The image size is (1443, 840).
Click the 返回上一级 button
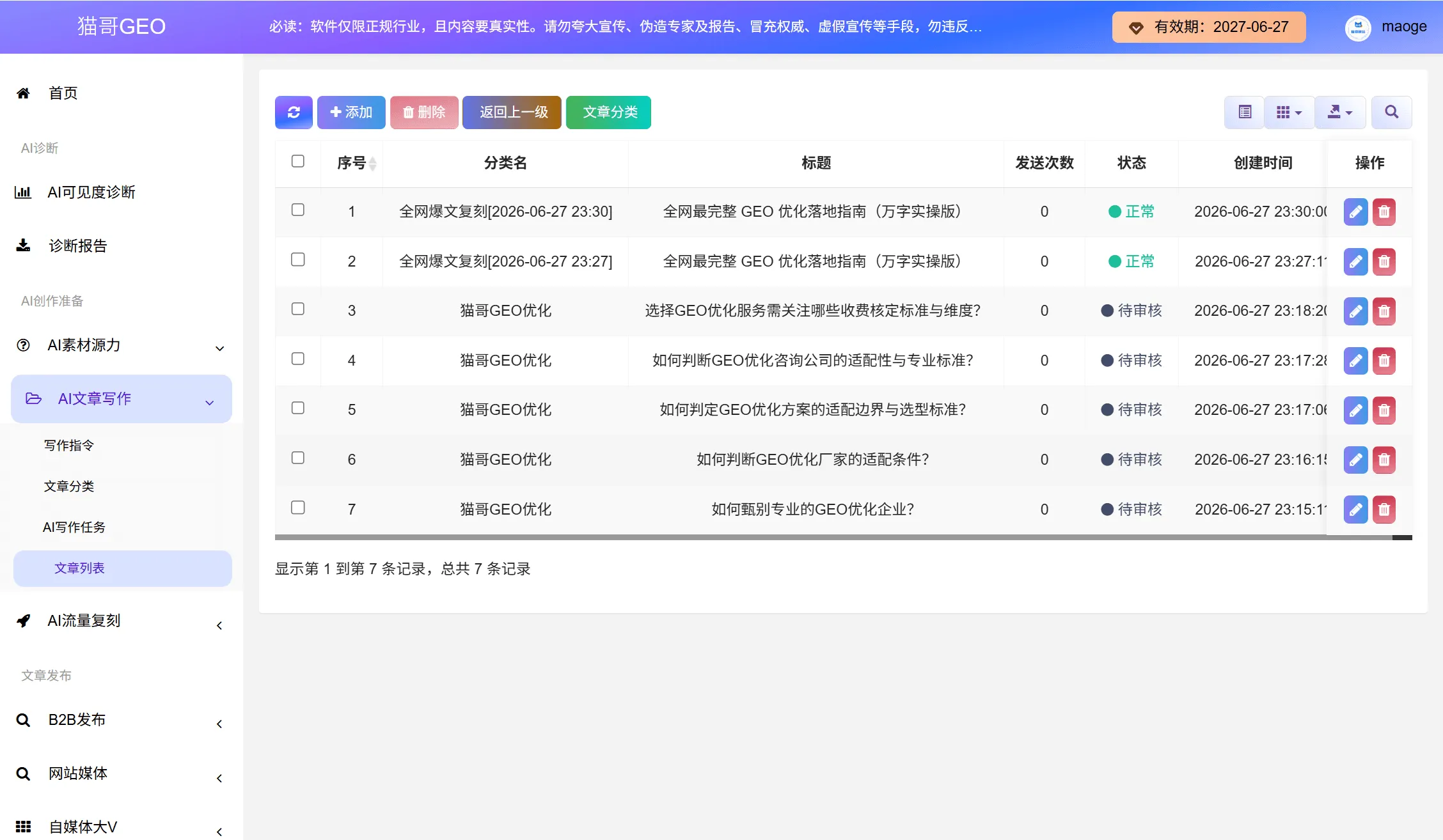point(512,113)
